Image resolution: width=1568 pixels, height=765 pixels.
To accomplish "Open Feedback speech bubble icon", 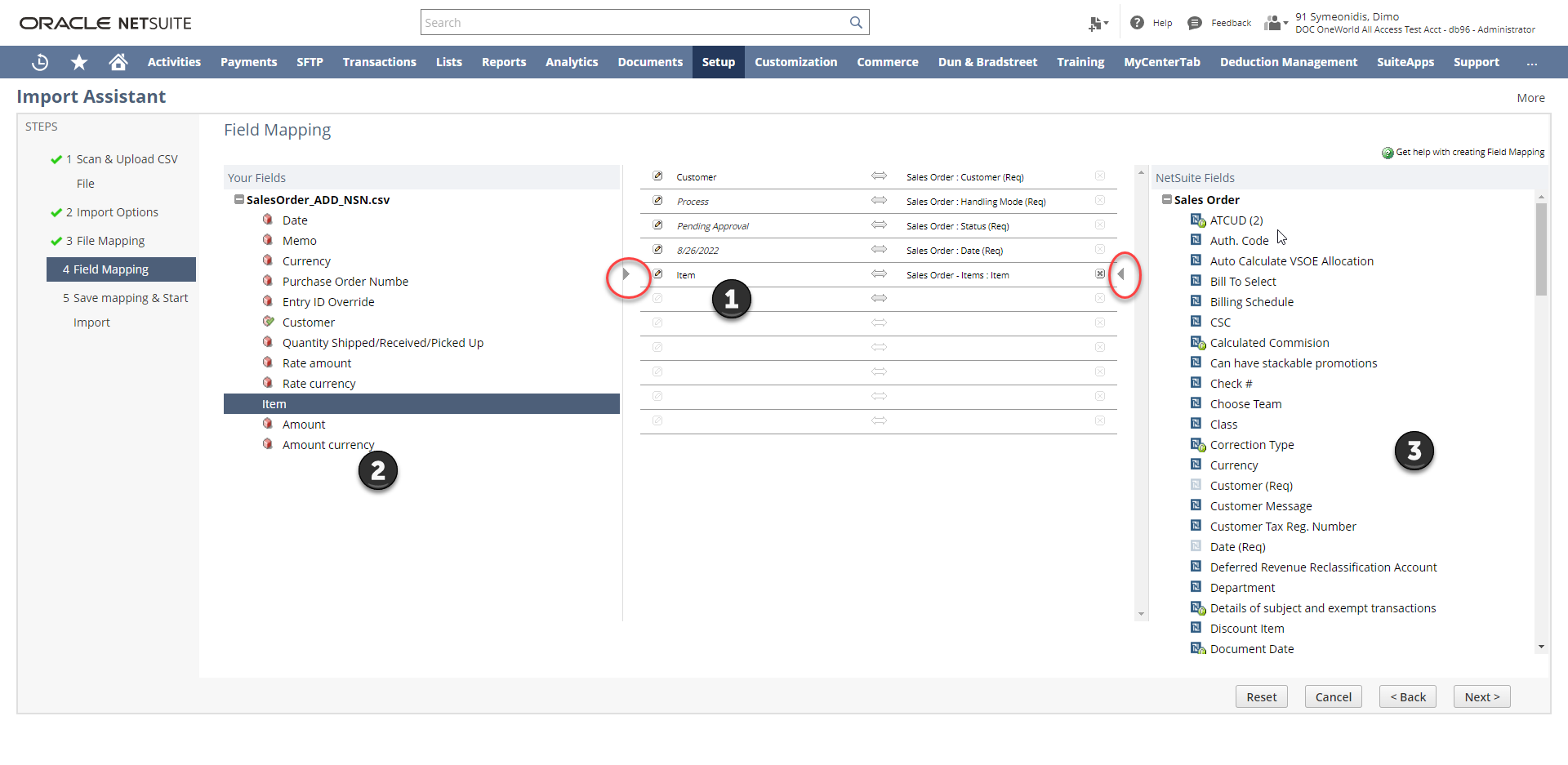I will tap(1195, 23).
